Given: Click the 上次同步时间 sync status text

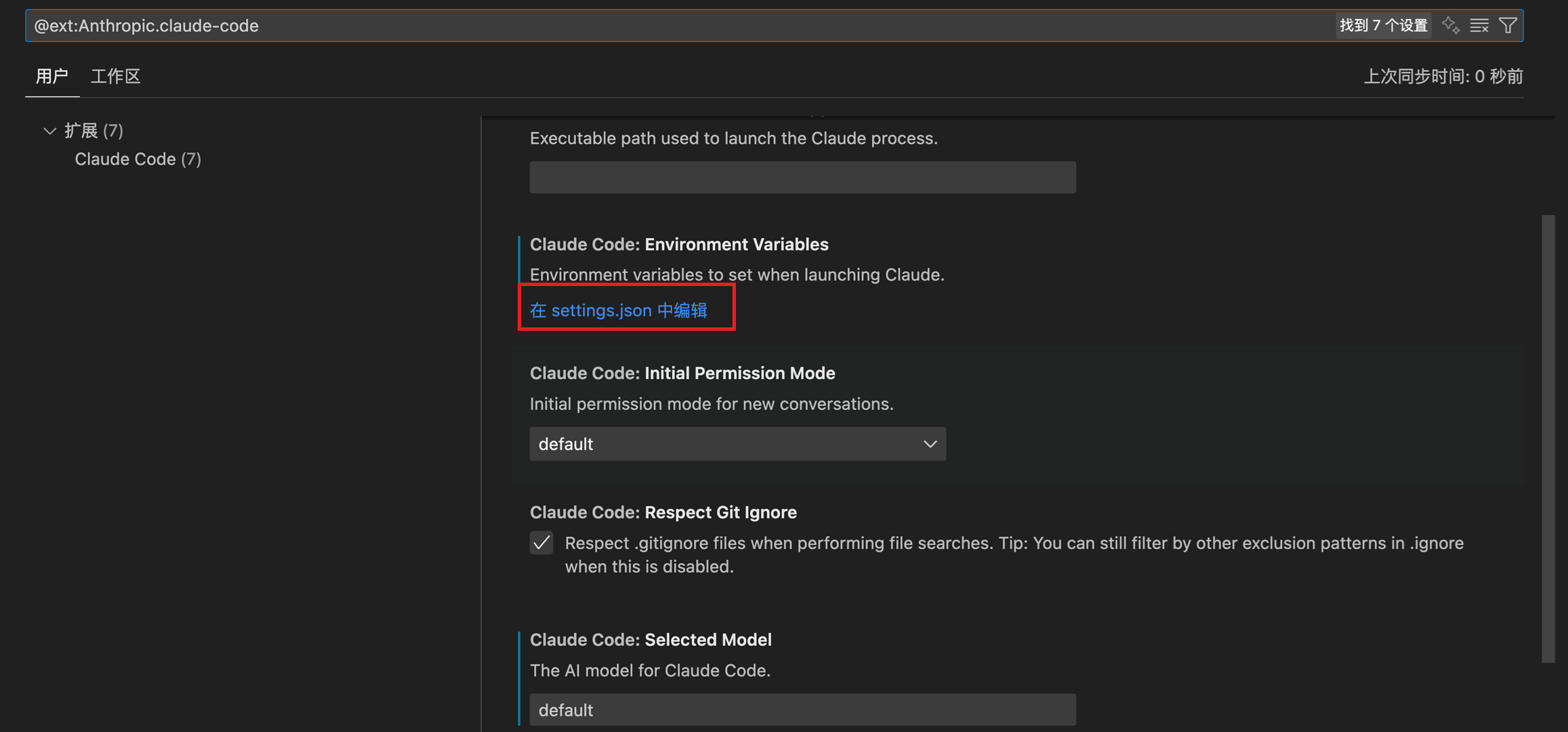Looking at the screenshot, I should 1442,76.
